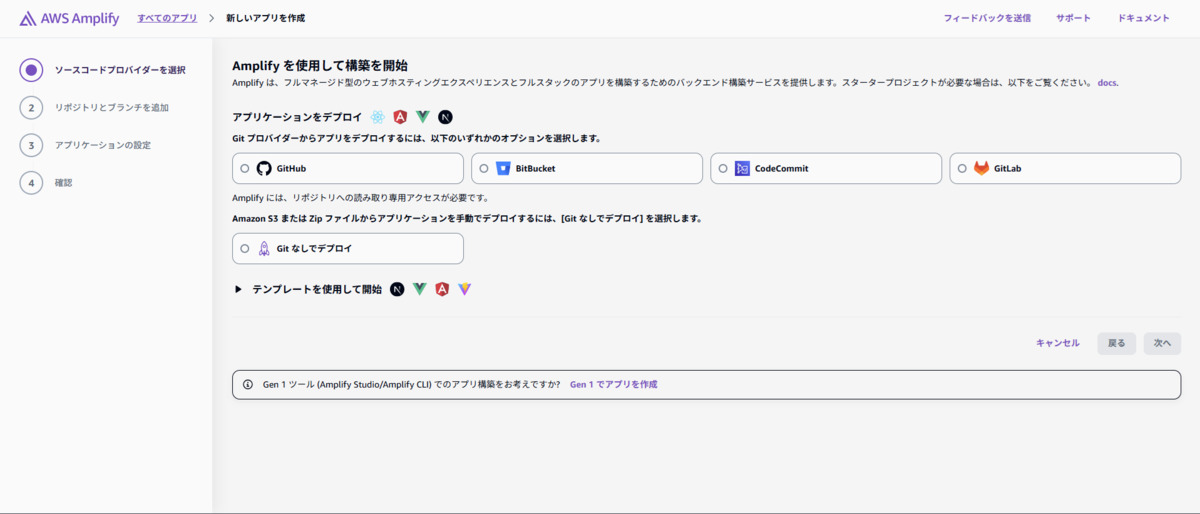Click the BitBucket bucket icon
Screen dimensions: 1200x514
tap(503, 168)
